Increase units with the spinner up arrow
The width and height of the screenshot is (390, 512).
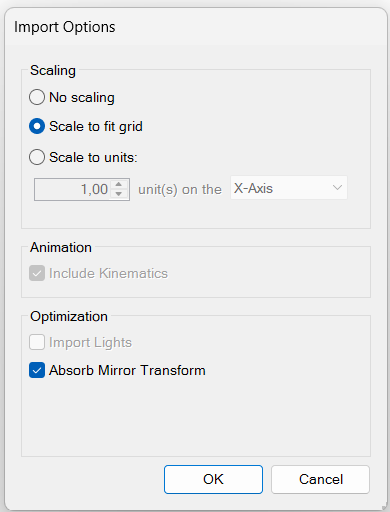click(119, 184)
